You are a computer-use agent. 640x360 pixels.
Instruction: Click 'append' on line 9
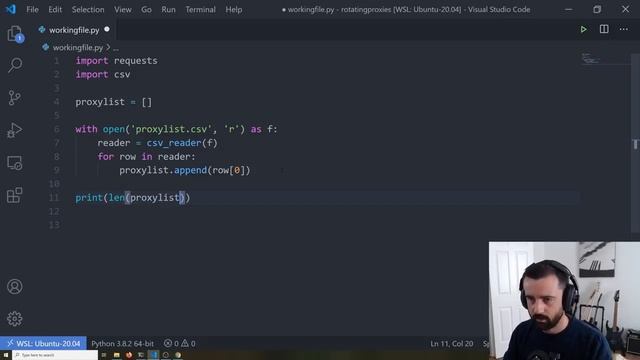coord(191,170)
